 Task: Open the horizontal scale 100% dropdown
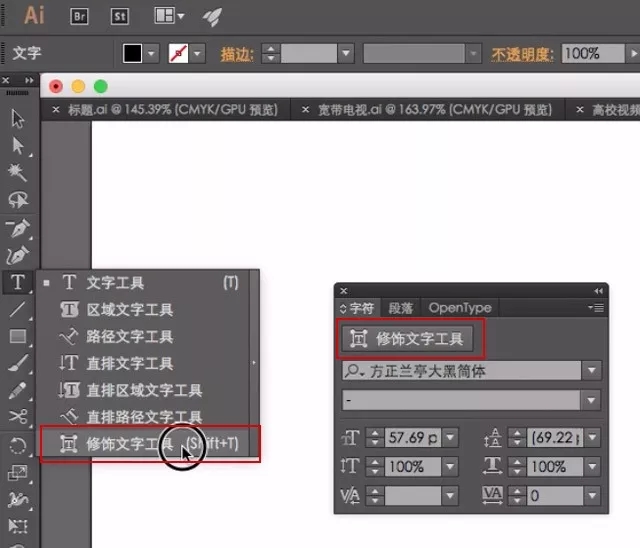click(592, 466)
